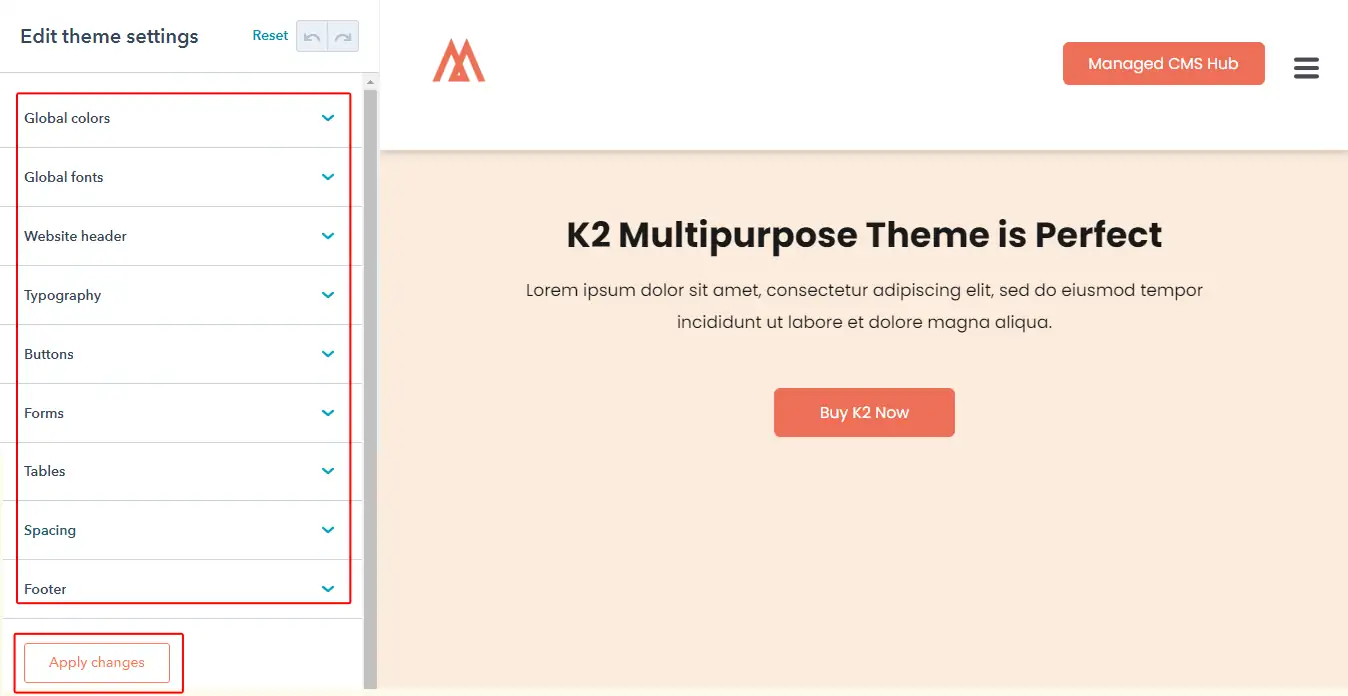Open the Buttons label
Image resolution: width=1348 pixels, height=696 pixels.
coord(49,354)
